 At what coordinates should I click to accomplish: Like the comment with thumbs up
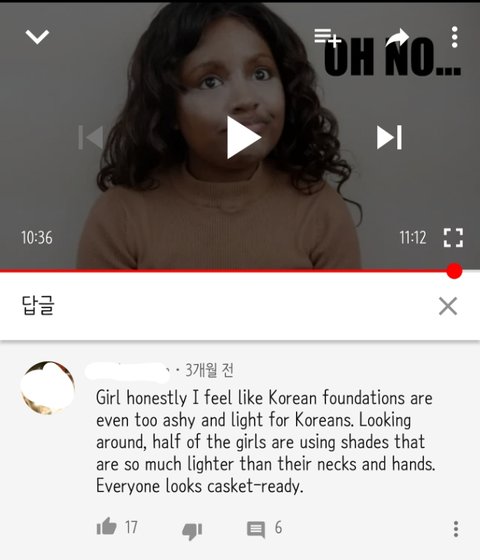(106, 527)
